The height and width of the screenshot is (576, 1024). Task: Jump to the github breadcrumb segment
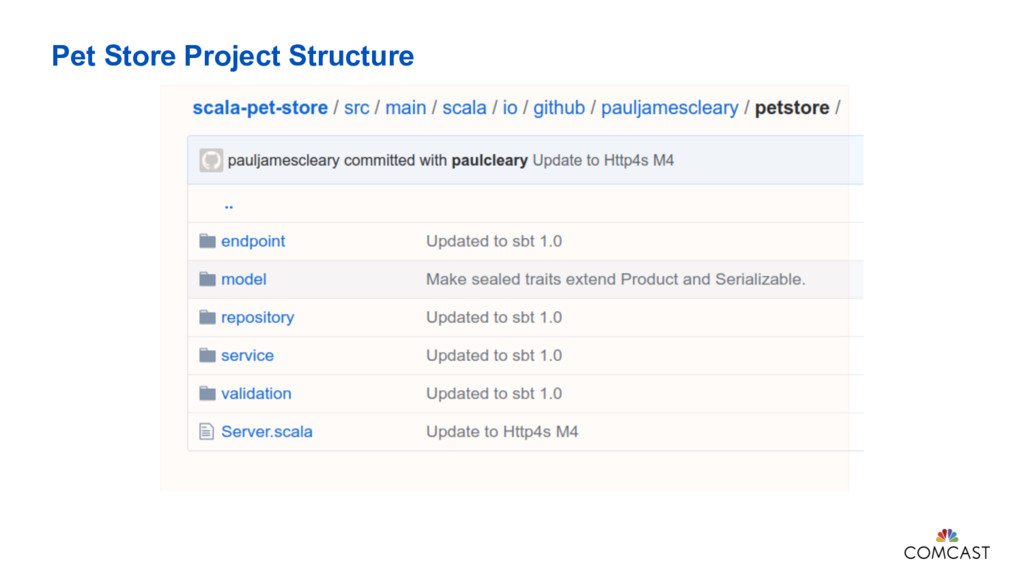pos(559,108)
